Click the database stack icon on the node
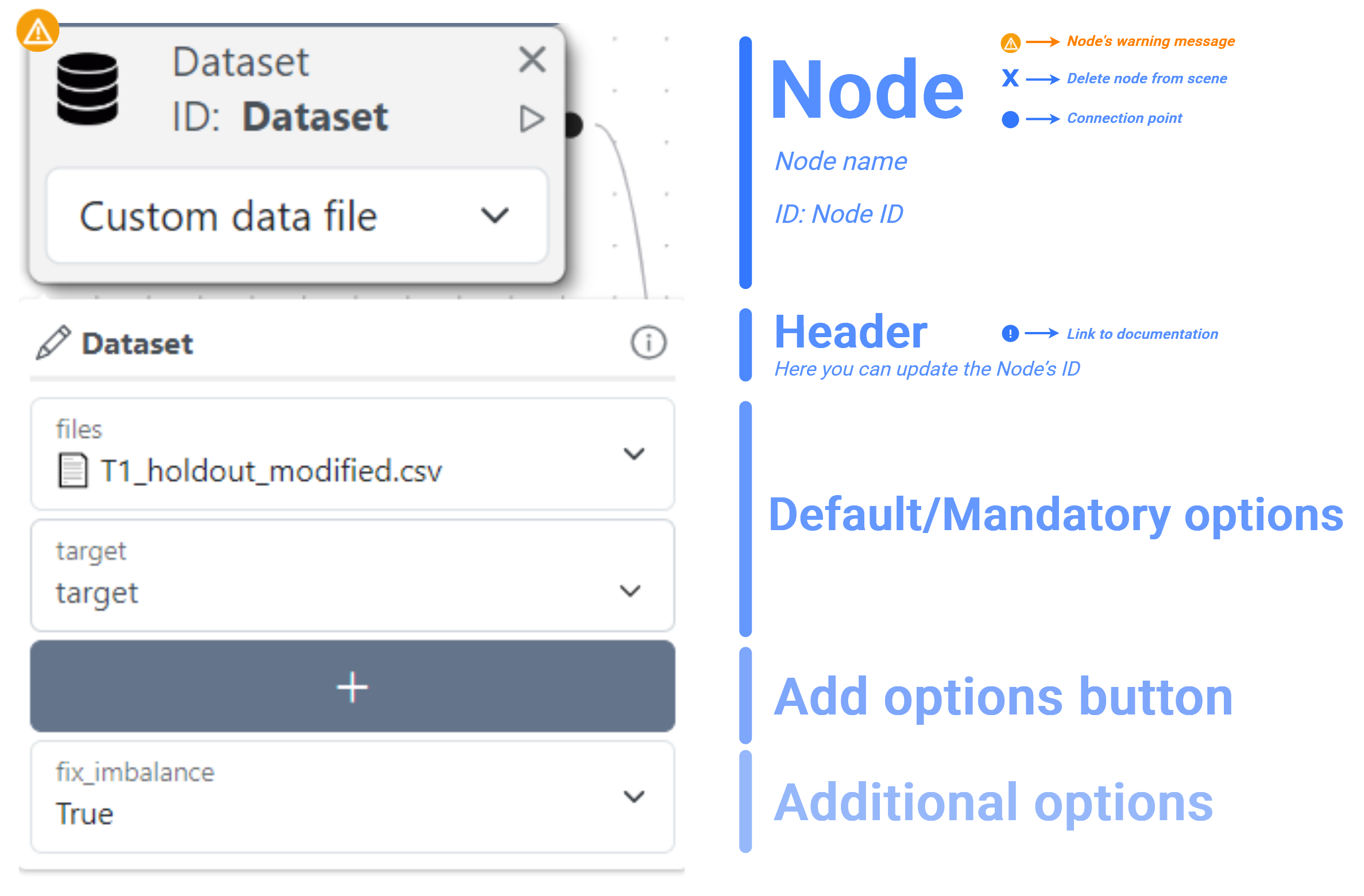Screen dimensions: 1364x896 click(88, 88)
